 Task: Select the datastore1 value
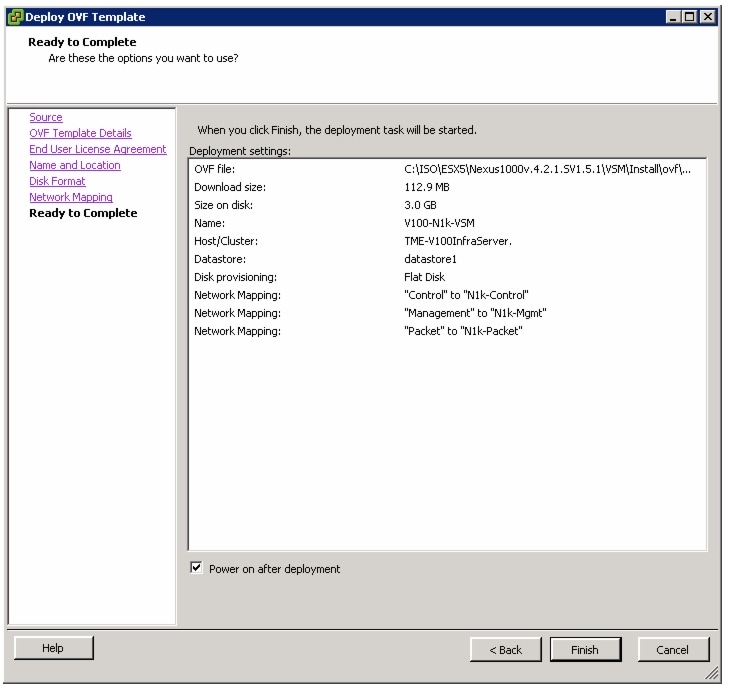point(430,259)
